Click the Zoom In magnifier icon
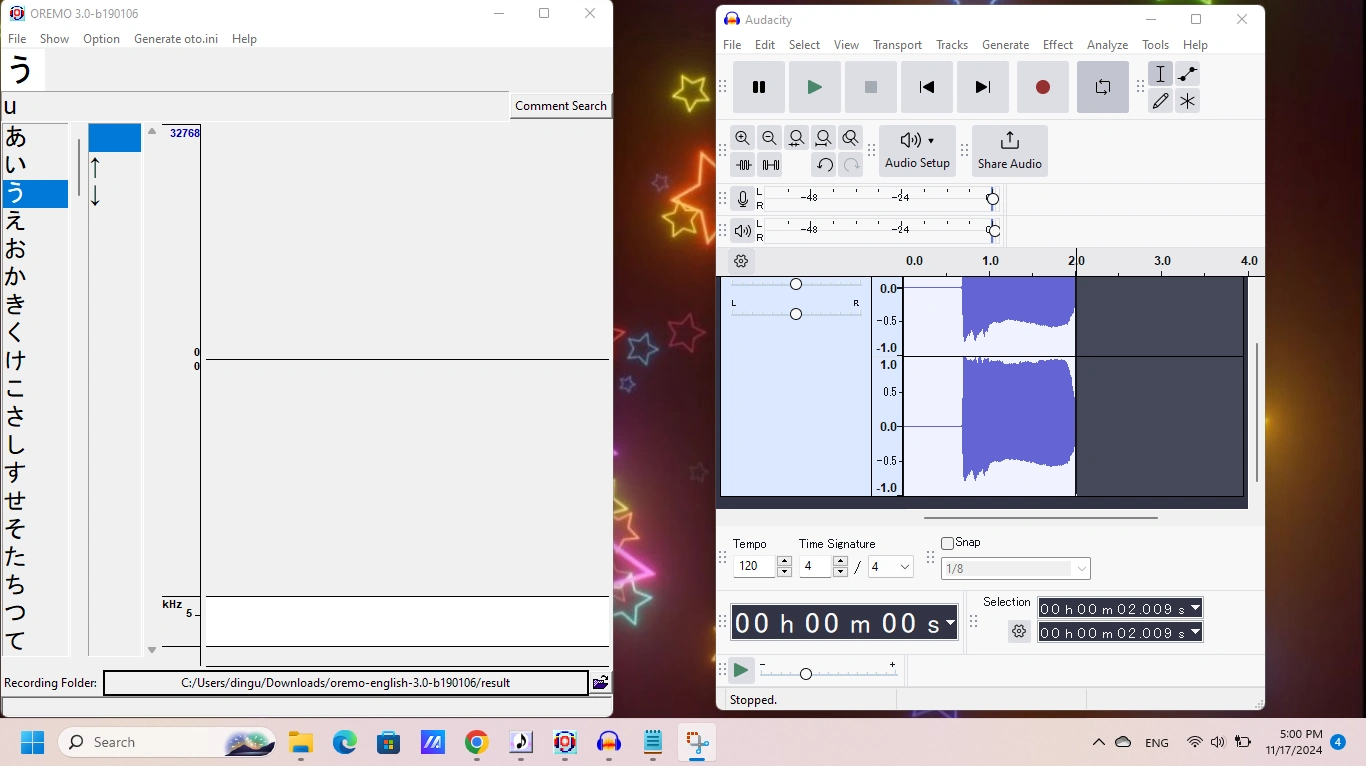Screen dimensions: 1366x766 [742, 138]
